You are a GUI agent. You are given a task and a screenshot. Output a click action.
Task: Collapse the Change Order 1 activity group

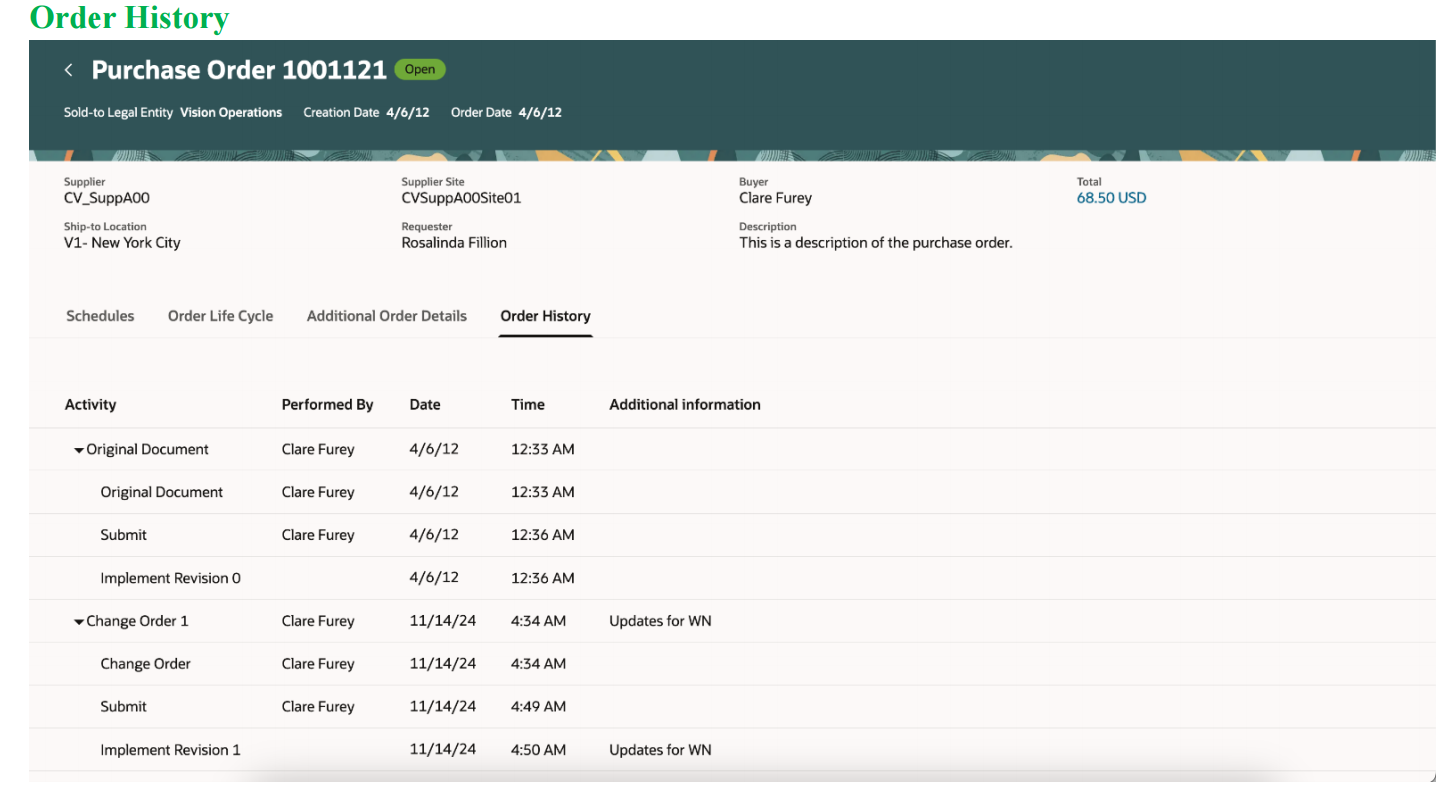(79, 620)
